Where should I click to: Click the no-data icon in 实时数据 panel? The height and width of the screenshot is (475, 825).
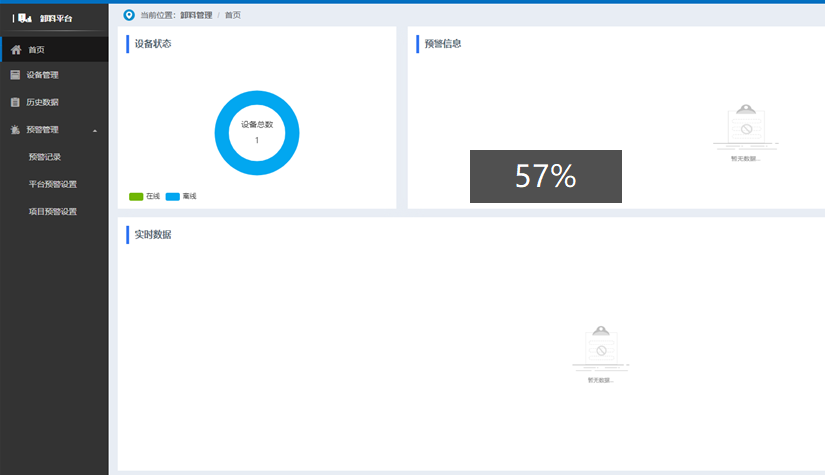600,348
